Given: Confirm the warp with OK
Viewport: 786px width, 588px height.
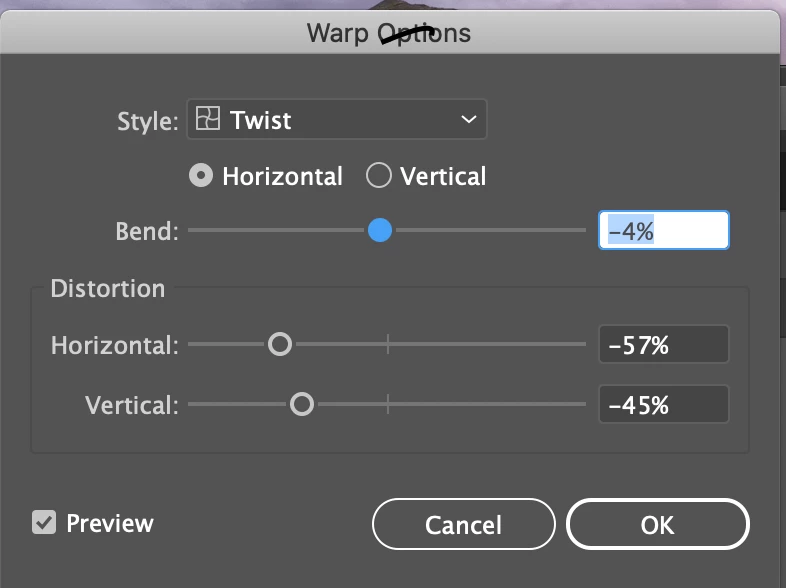Looking at the screenshot, I should click(x=657, y=525).
